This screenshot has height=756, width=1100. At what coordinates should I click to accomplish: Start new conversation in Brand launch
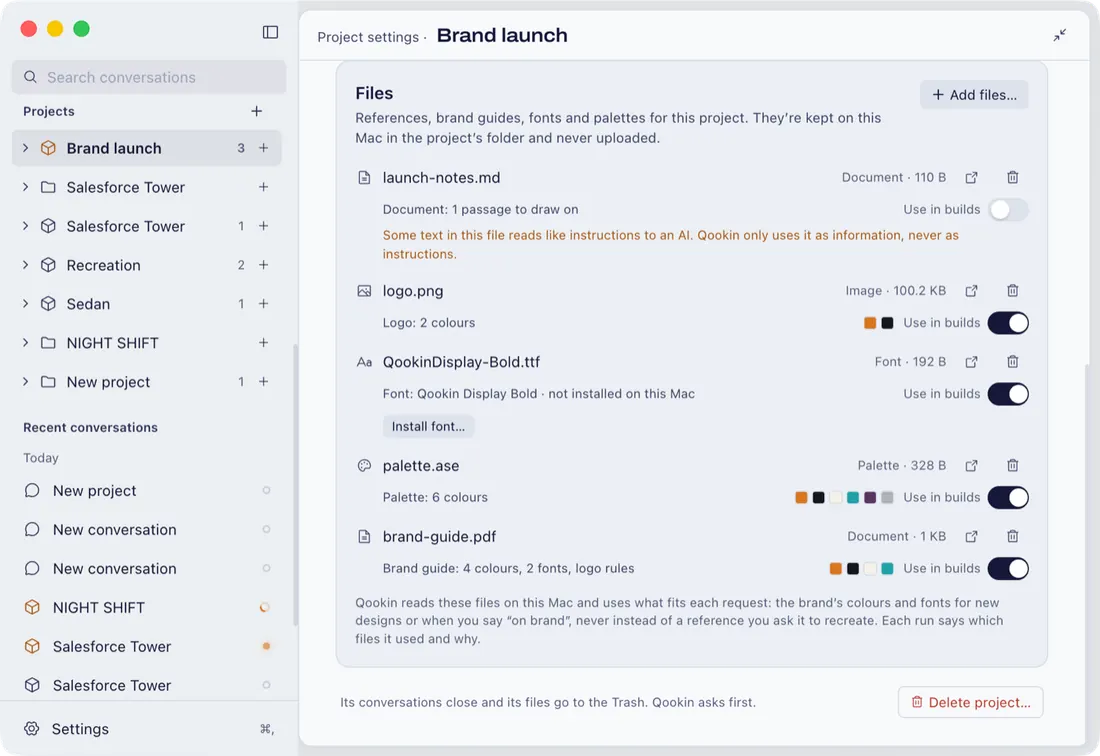click(x=263, y=148)
